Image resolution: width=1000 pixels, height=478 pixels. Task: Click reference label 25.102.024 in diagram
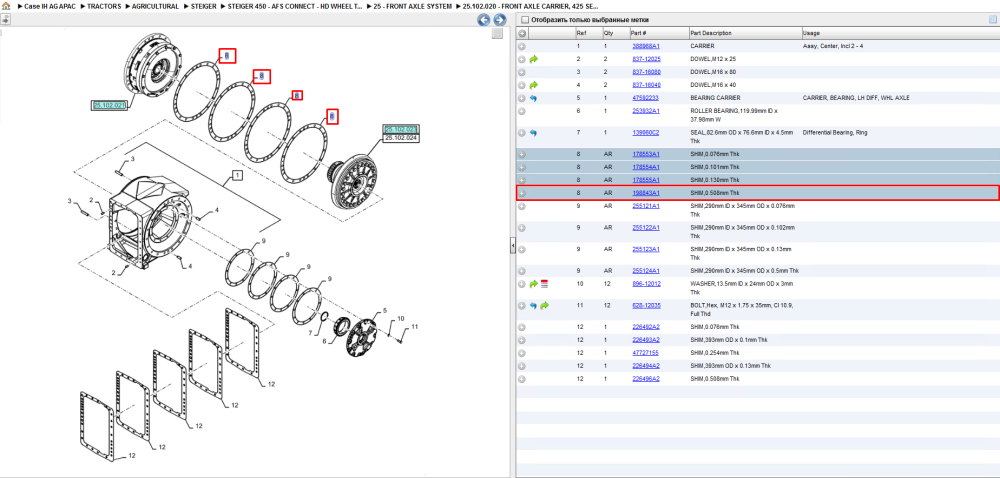pos(400,138)
